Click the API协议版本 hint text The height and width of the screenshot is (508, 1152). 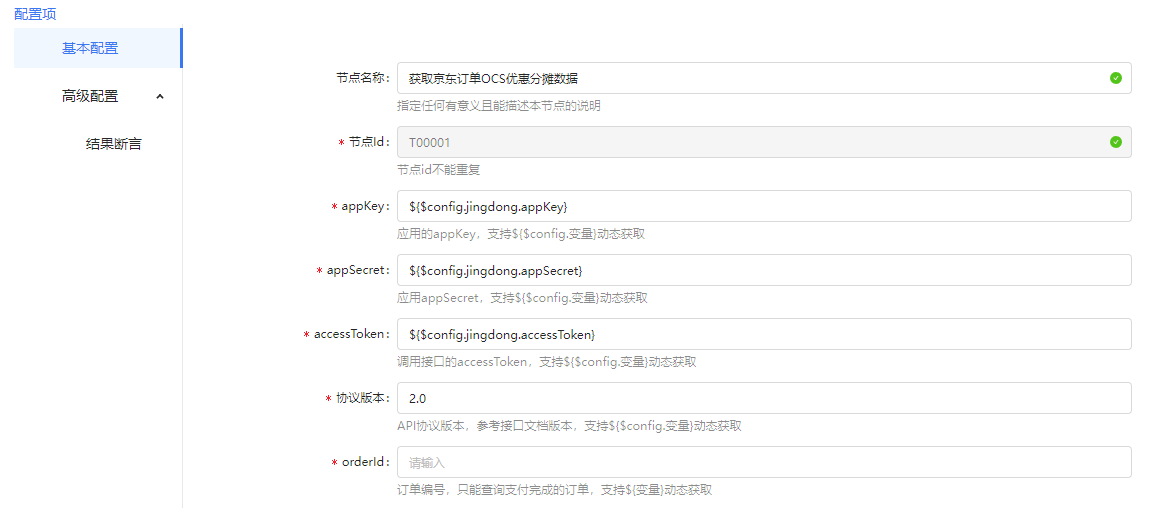569,426
